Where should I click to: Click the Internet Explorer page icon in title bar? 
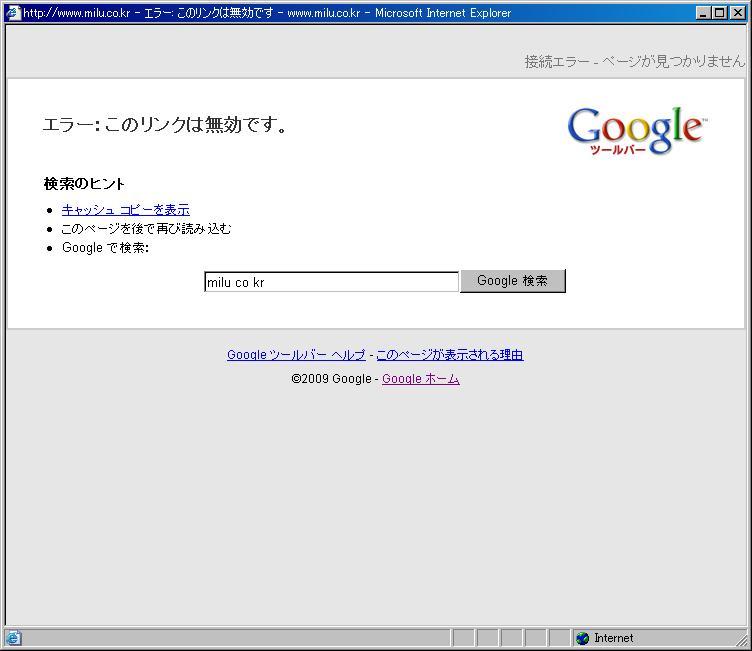pos(13,13)
